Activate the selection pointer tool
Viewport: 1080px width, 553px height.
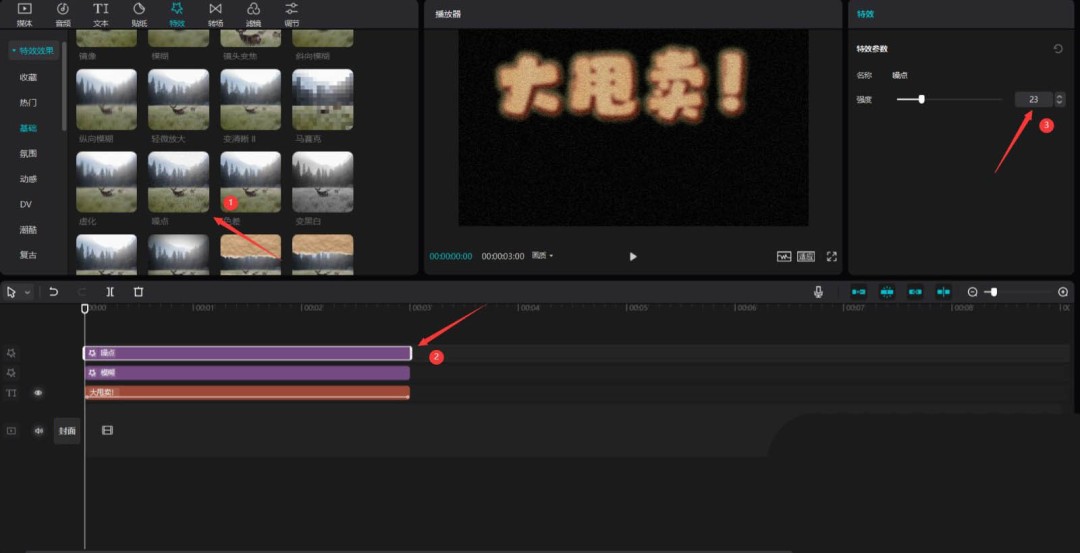pos(12,292)
